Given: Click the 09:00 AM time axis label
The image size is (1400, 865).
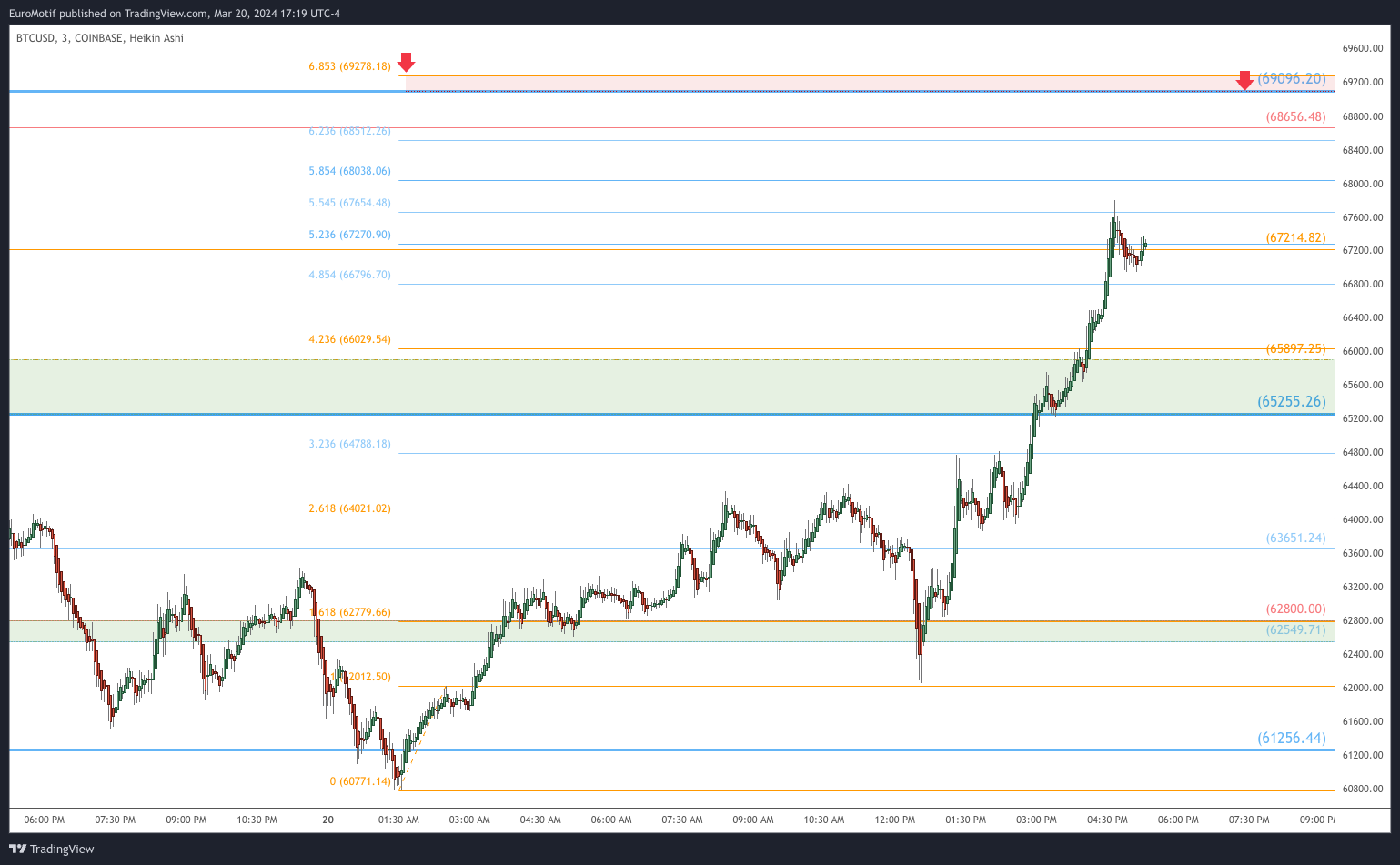Looking at the screenshot, I should (753, 820).
